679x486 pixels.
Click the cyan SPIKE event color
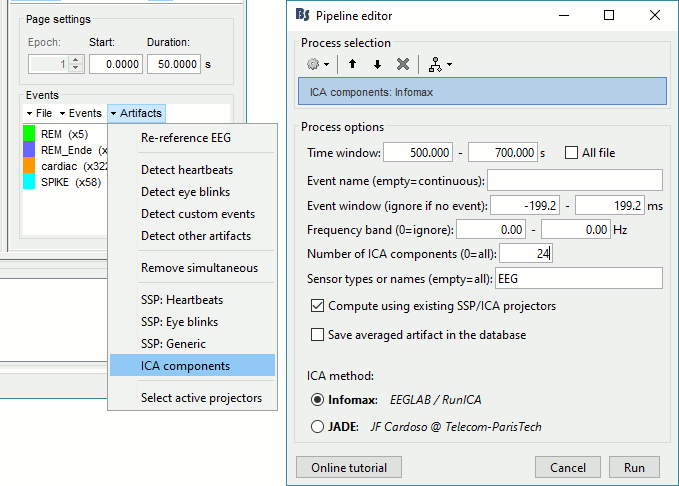pyautogui.click(x=30, y=181)
